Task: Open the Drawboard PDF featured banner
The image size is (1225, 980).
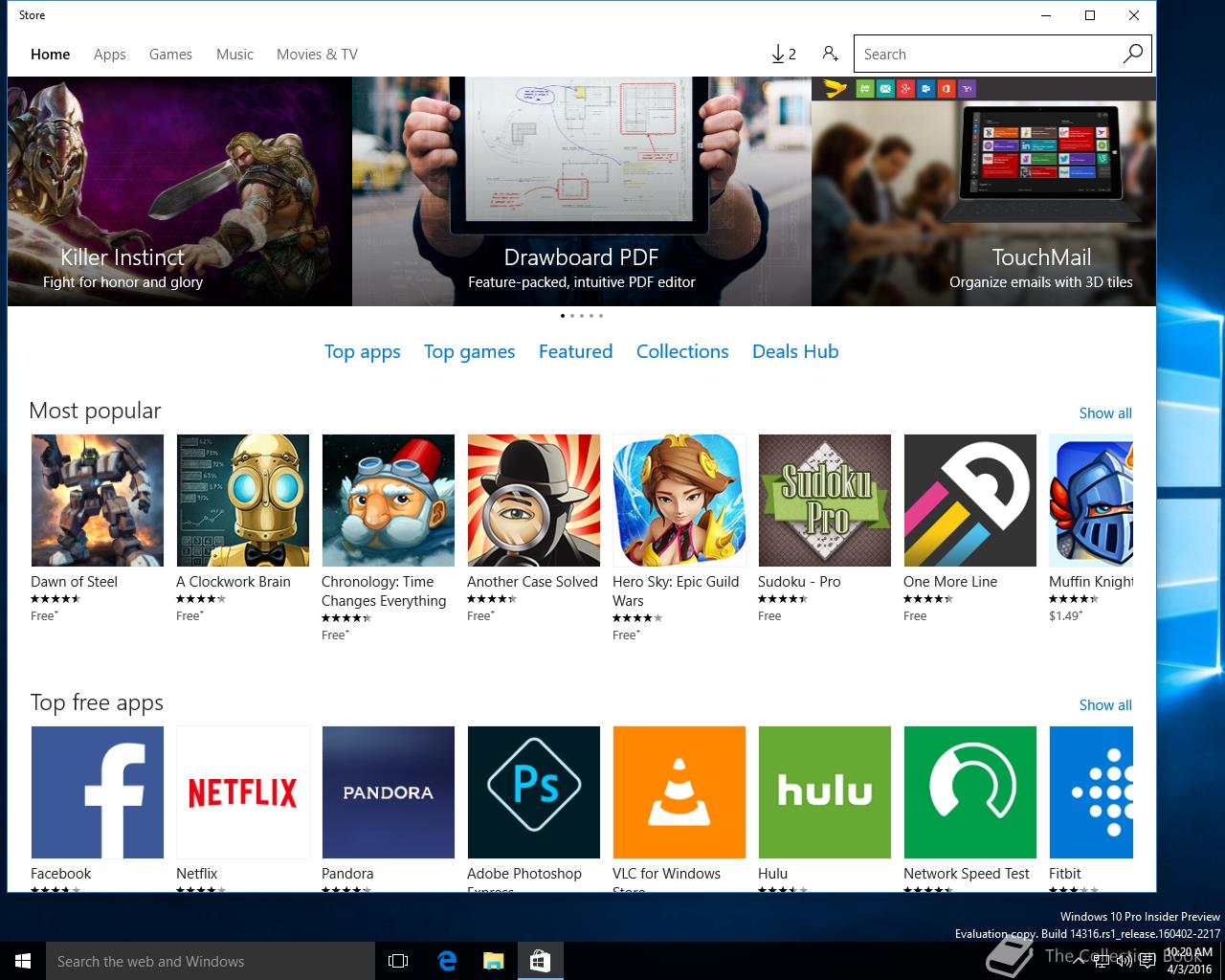Action: [x=582, y=191]
